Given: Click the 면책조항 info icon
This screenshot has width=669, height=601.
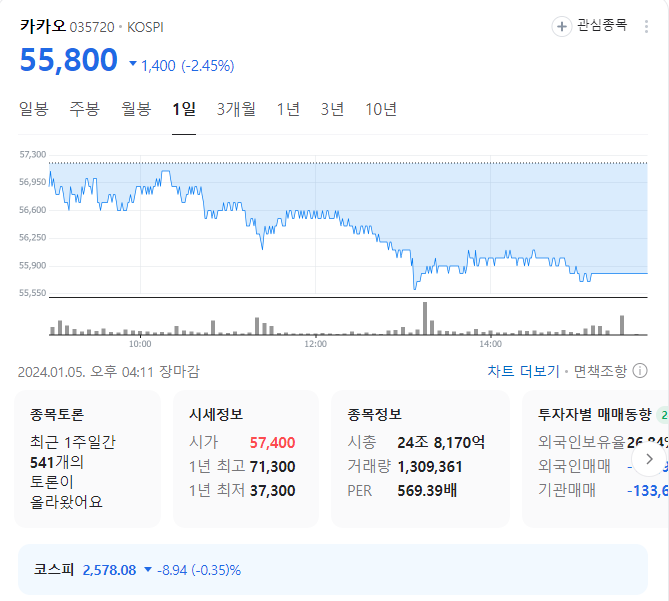Looking at the screenshot, I should (x=640, y=371).
